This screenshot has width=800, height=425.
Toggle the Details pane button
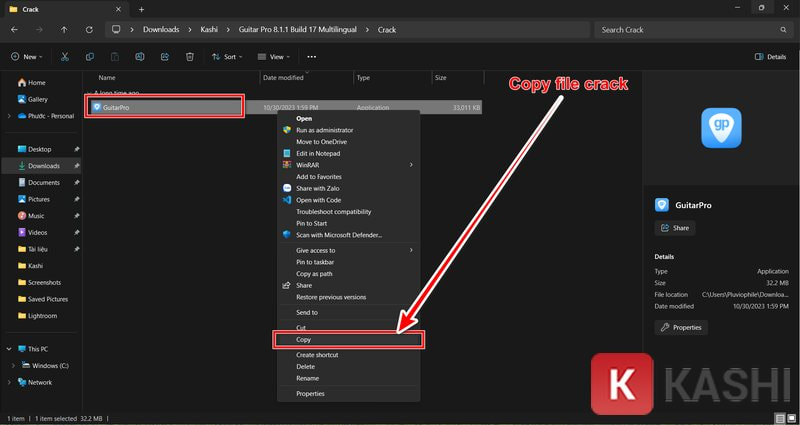(770, 57)
